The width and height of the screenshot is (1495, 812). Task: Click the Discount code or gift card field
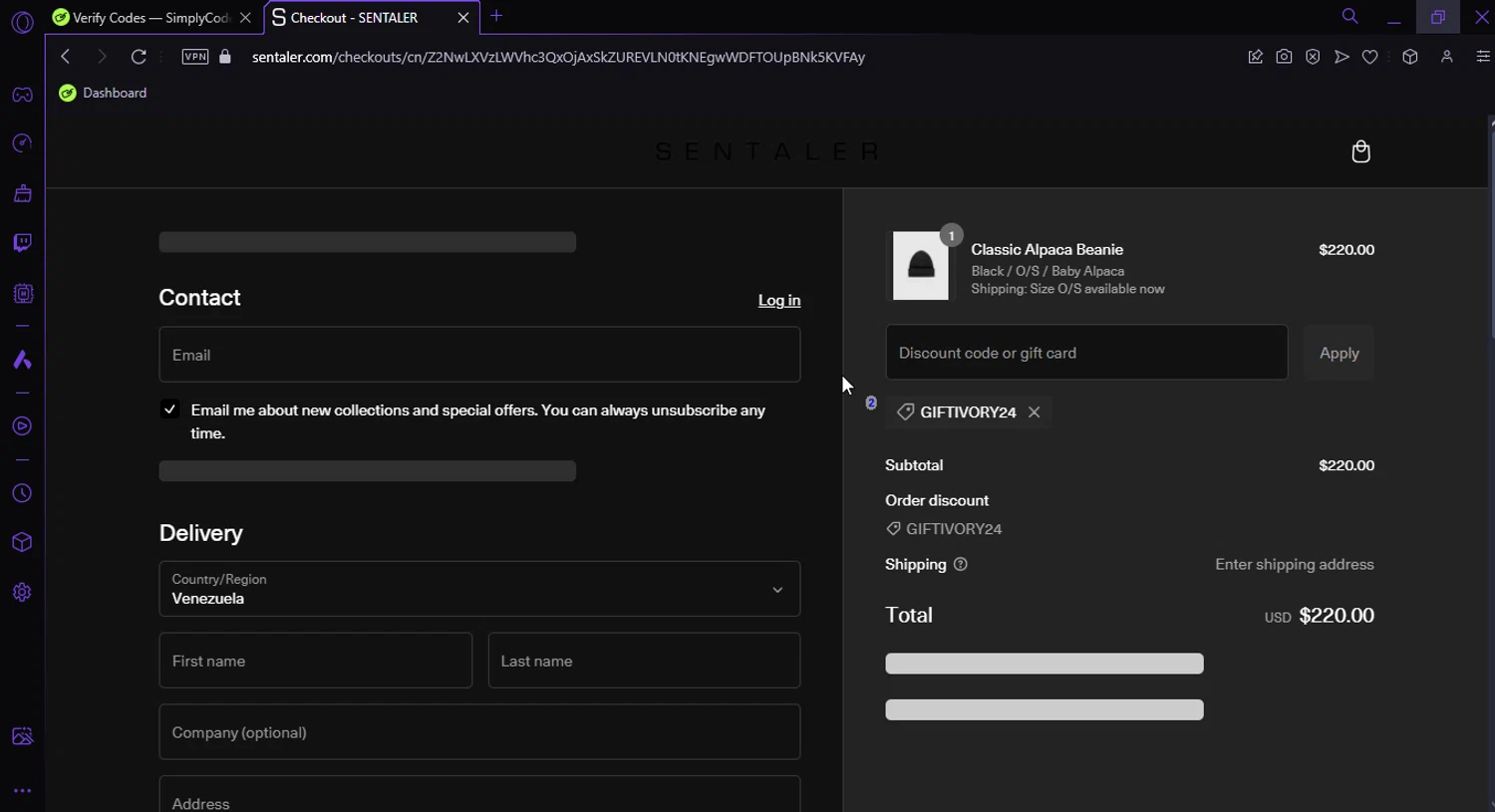pos(1086,353)
